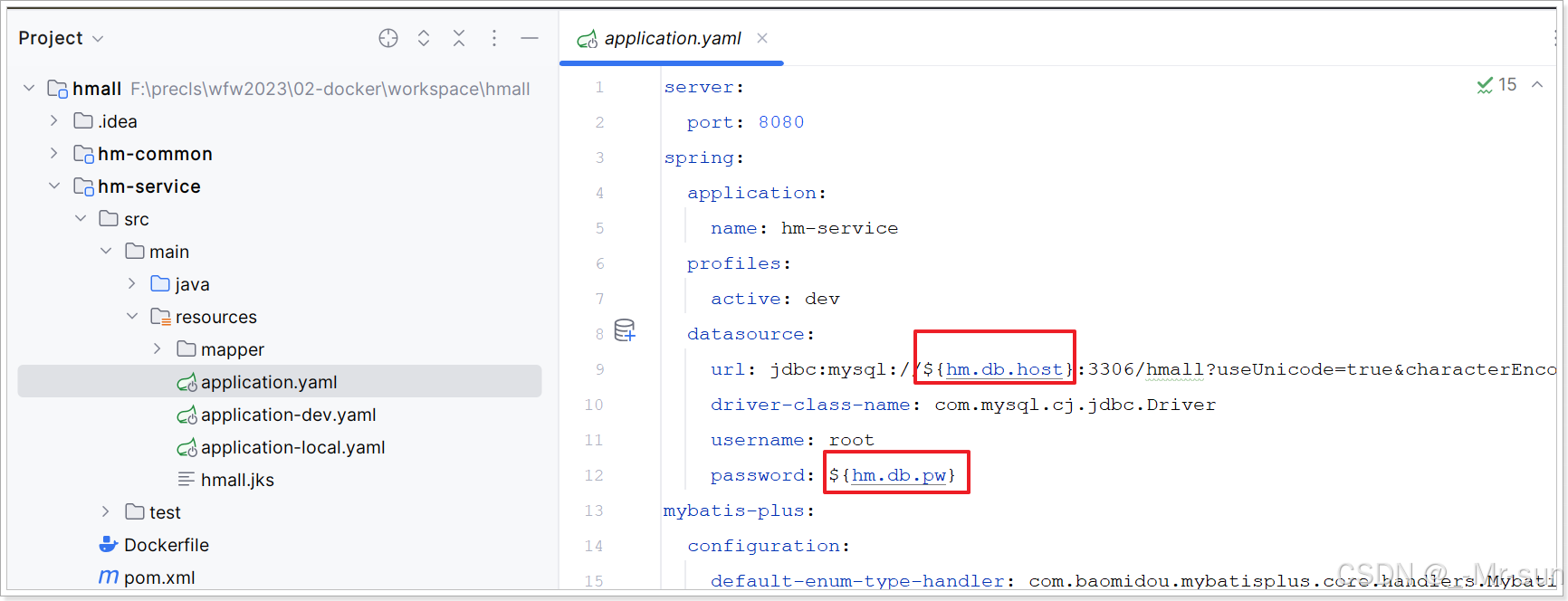1568x601 pixels.
Task: Click the port value 8080
Action: click(x=780, y=122)
